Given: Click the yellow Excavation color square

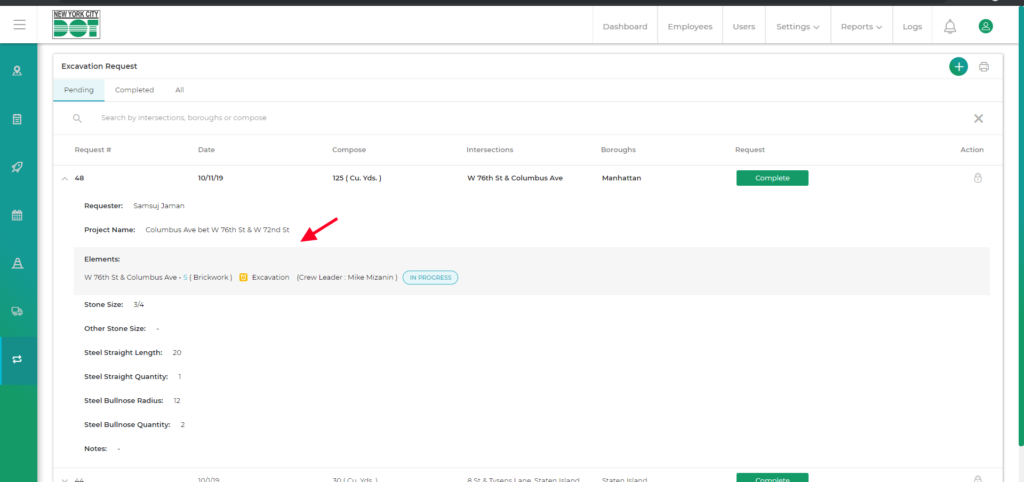Looking at the screenshot, I should 244,277.
